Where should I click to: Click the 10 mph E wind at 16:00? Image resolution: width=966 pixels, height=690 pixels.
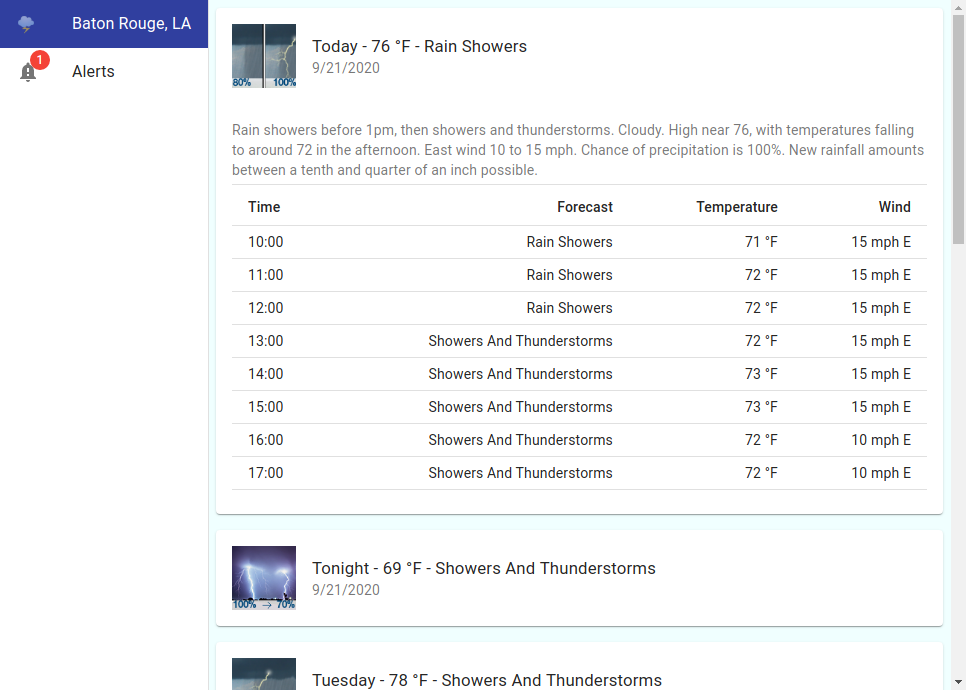(x=881, y=440)
